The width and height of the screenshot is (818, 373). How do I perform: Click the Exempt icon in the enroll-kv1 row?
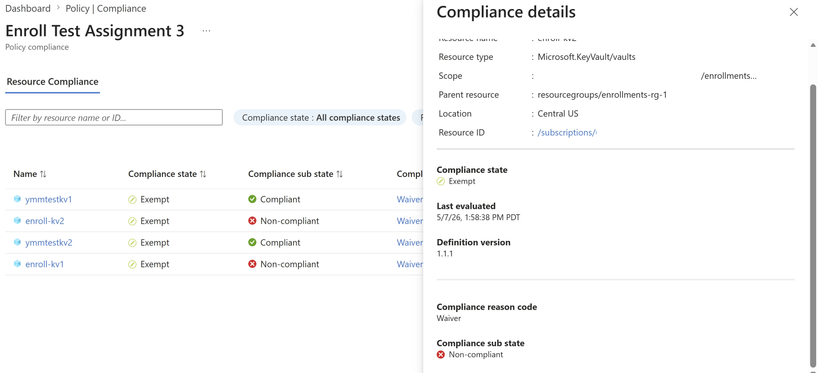click(133, 264)
